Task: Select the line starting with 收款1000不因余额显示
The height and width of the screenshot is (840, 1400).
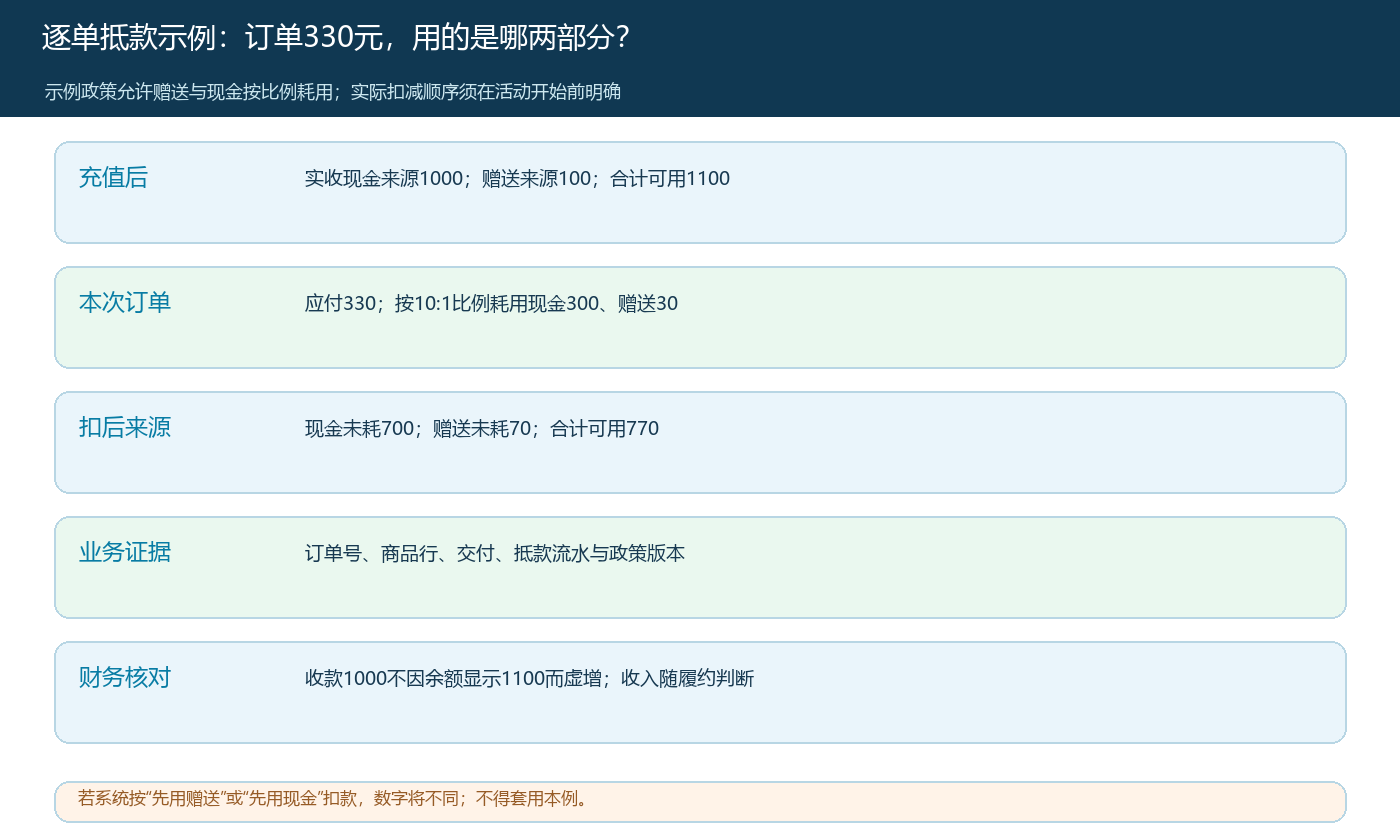Action: pyautogui.click(x=529, y=679)
